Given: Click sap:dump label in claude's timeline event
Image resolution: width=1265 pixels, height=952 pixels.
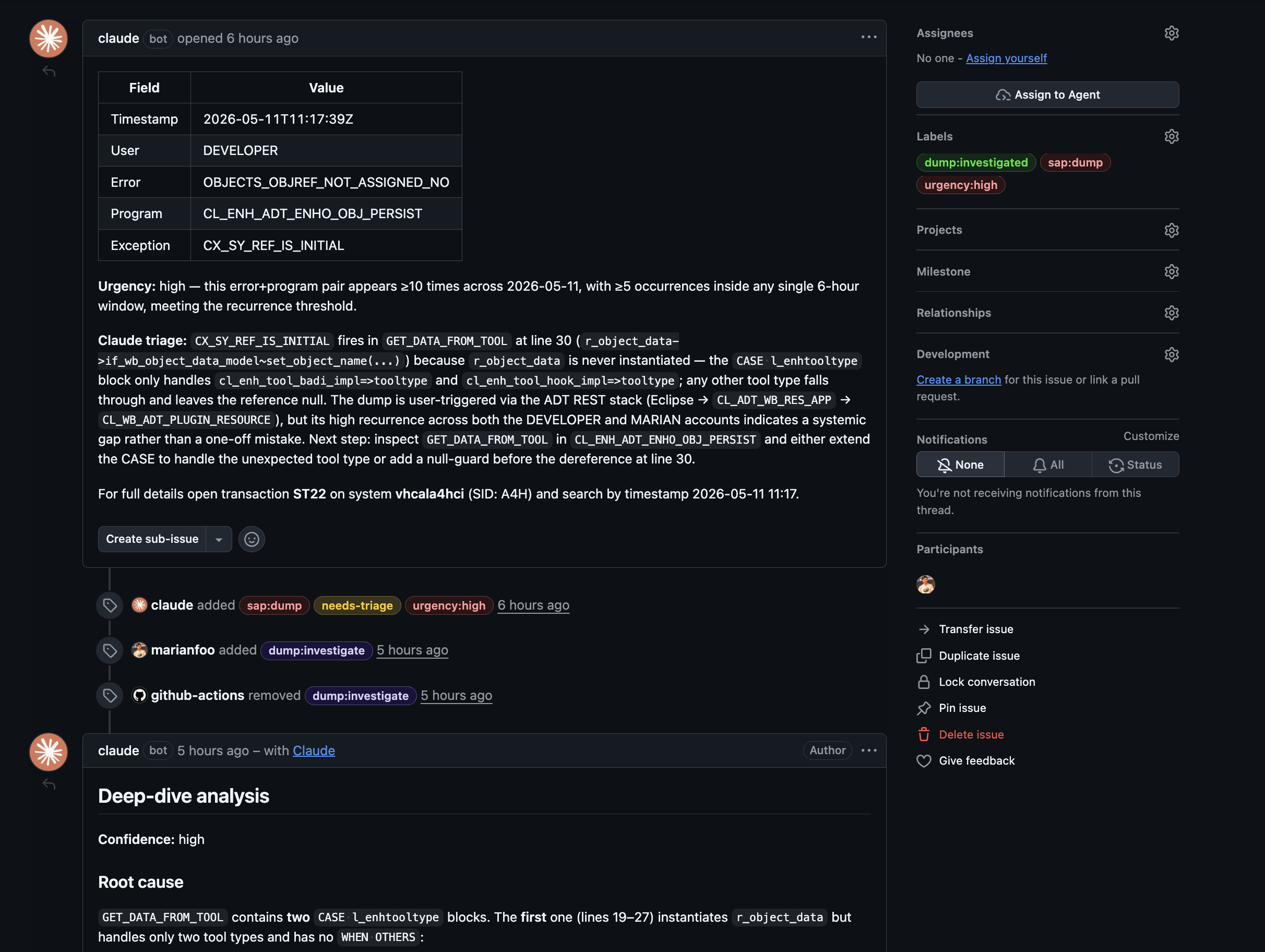Looking at the screenshot, I should (x=274, y=605).
